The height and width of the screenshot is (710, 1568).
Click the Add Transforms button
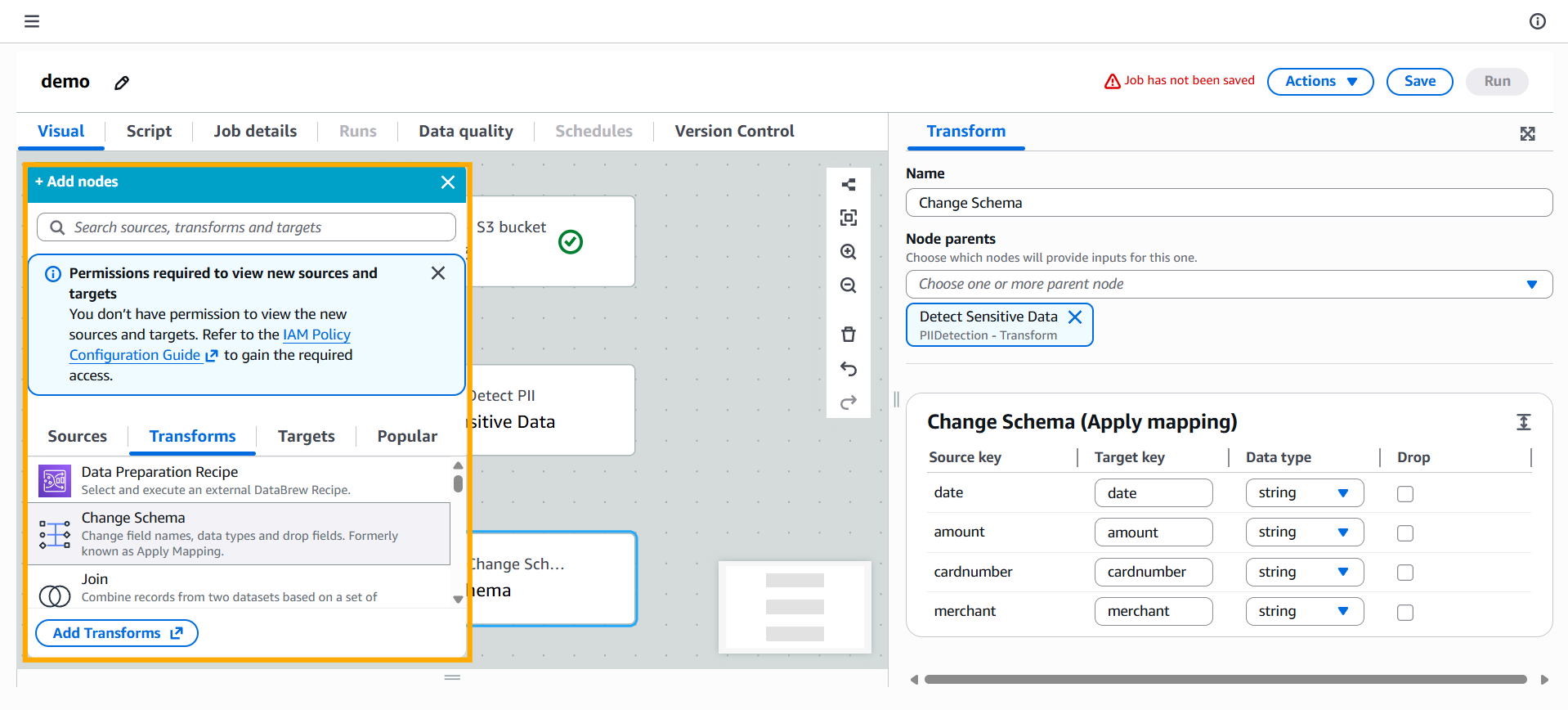[117, 633]
